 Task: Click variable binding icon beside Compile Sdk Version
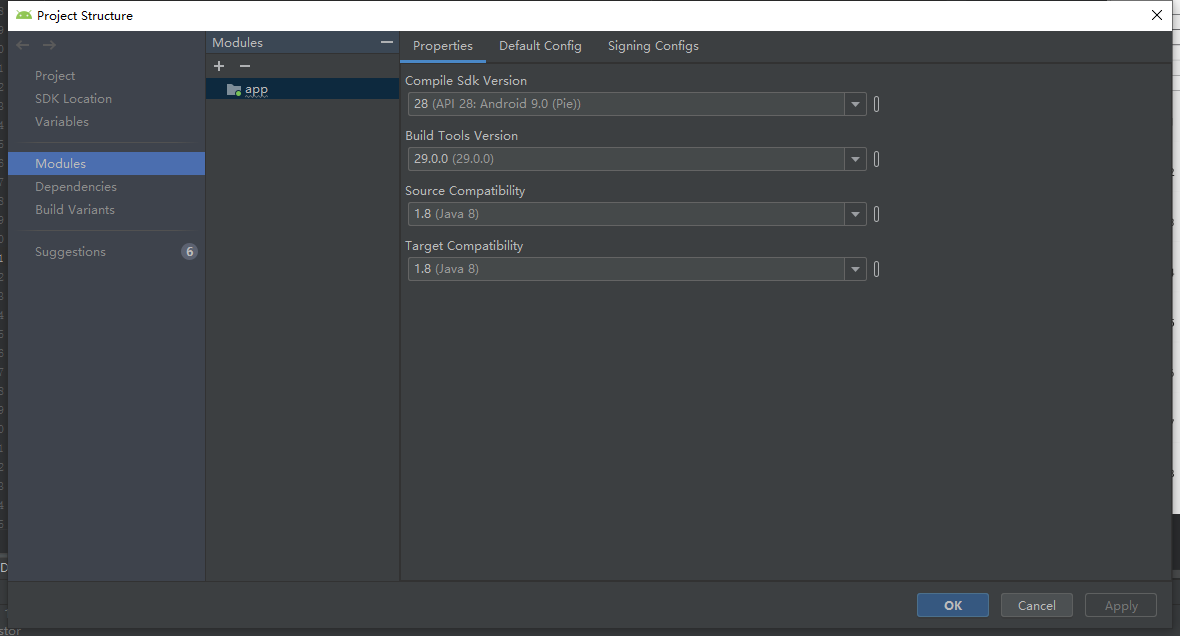click(x=877, y=104)
